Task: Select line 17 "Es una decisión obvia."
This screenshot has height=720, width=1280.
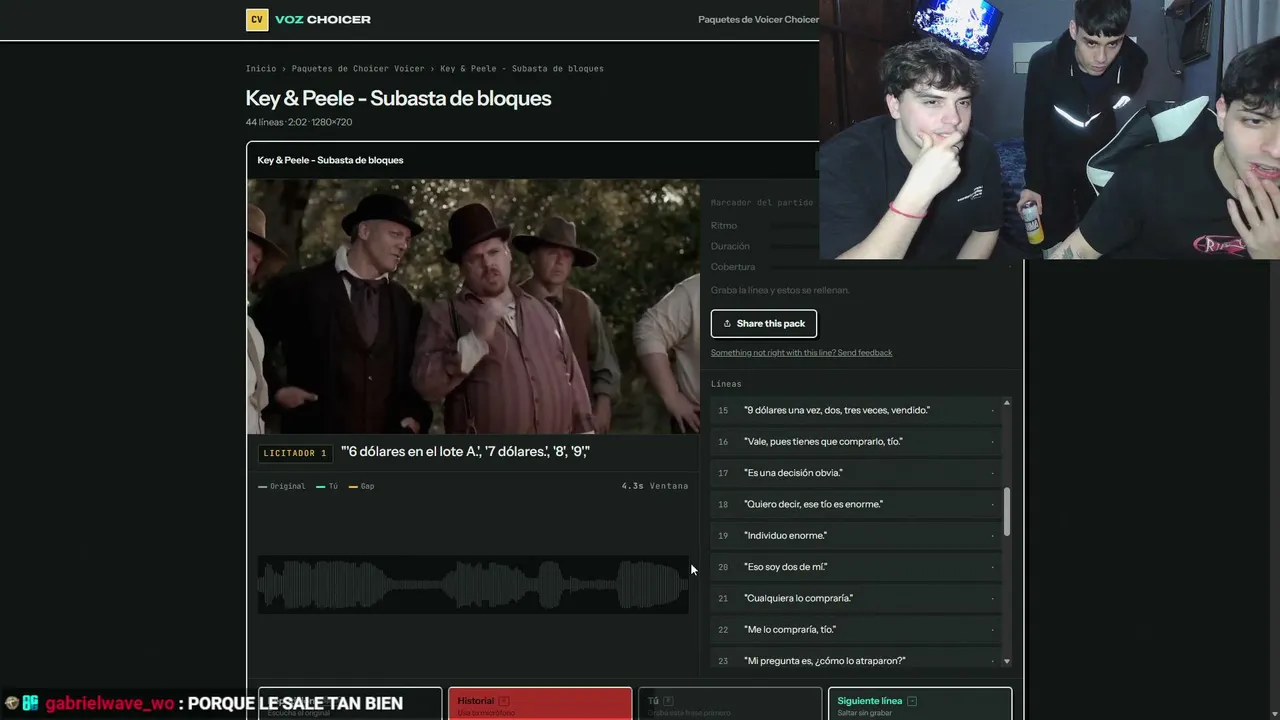Action: pos(856,473)
